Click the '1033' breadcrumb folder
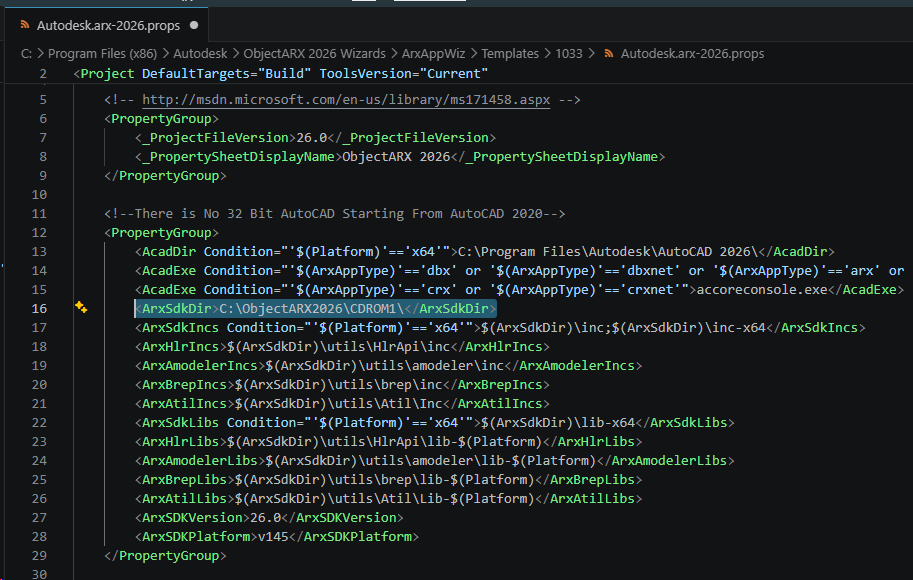This screenshot has height=580, width=913. pyautogui.click(x=569, y=54)
